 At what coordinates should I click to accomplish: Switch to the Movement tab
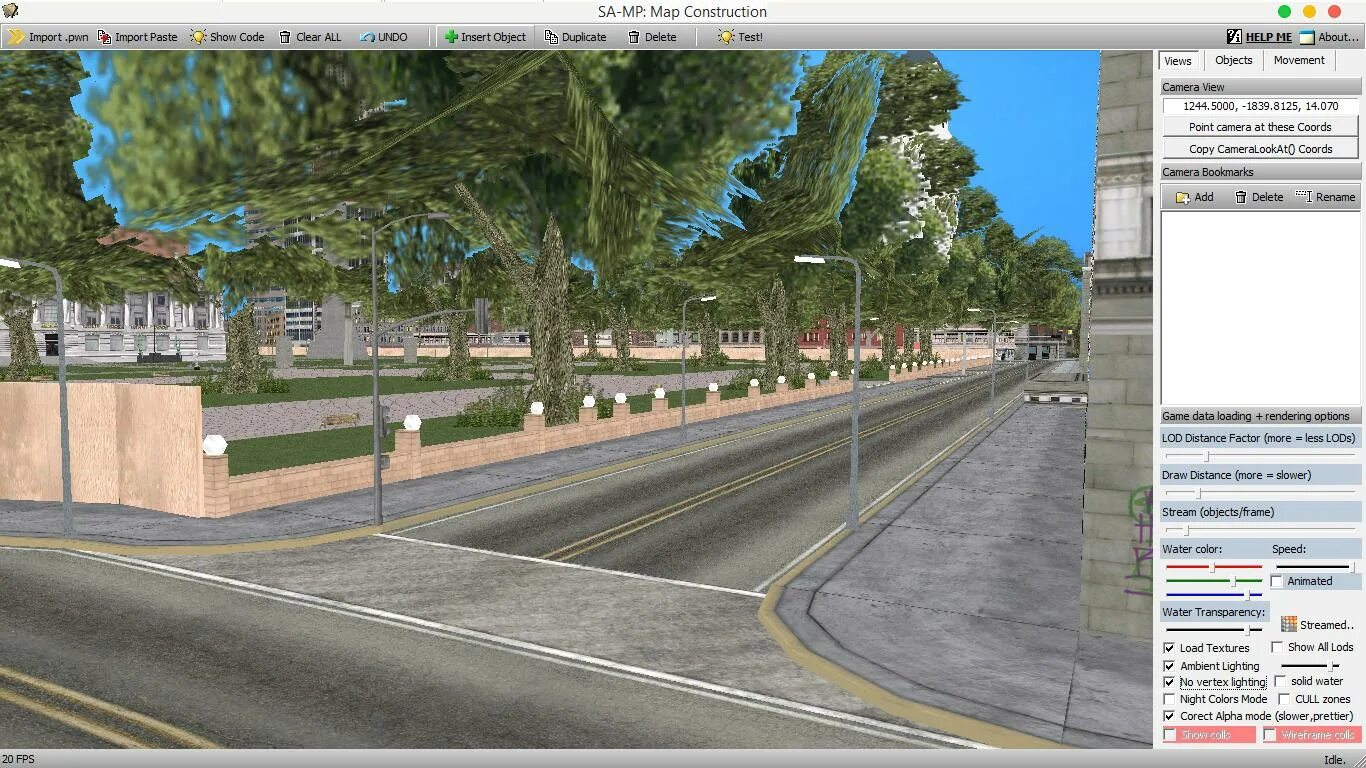click(1299, 60)
